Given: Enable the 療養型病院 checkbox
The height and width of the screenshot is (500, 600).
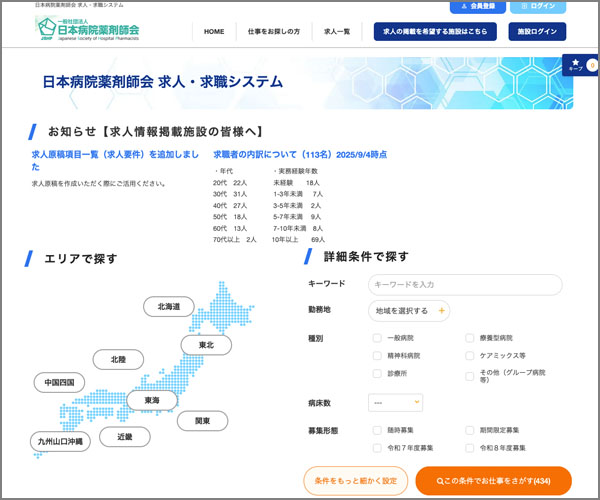Looking at the screenshot, I should [470, 339].
